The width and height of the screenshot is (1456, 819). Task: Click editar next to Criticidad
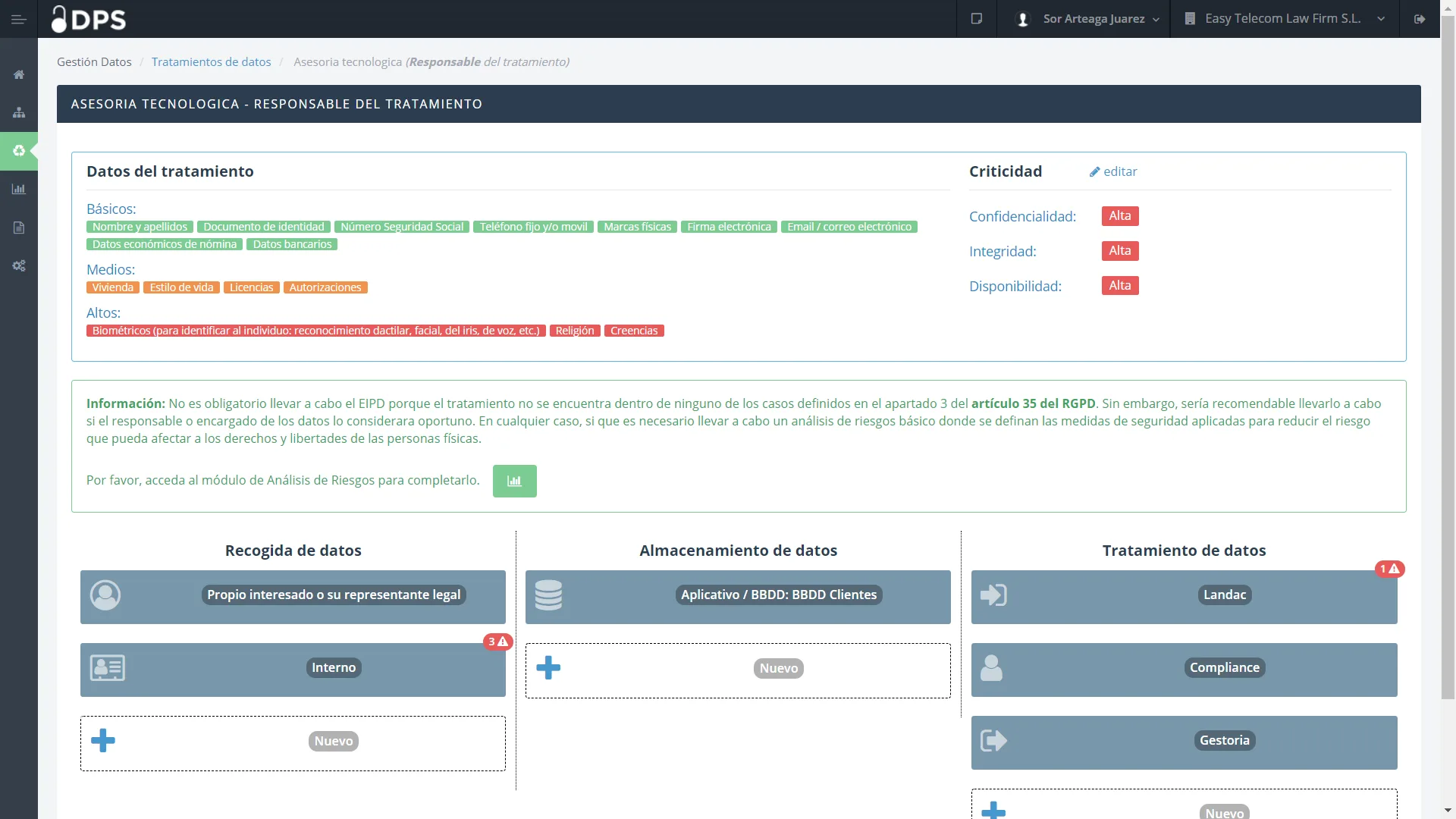1113,172
